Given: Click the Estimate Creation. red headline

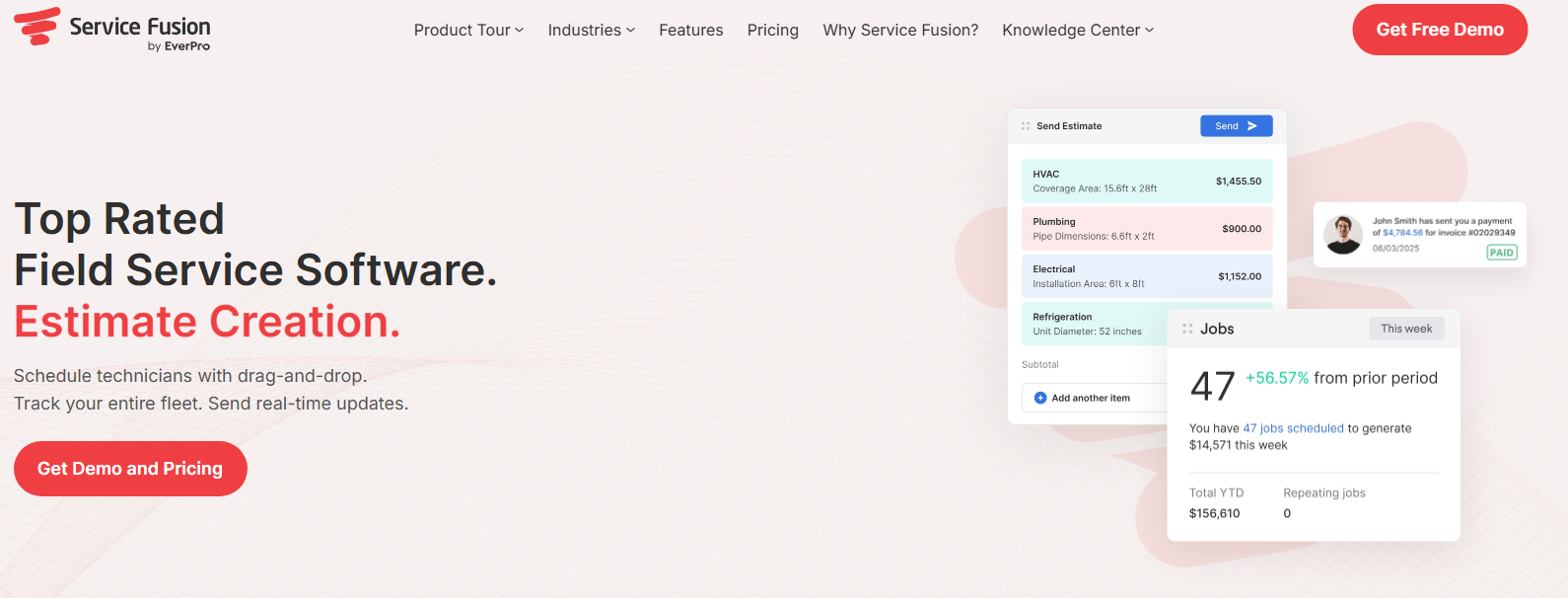Looking at the screenshot, I should pyautogui.click(x=207, y=322).
